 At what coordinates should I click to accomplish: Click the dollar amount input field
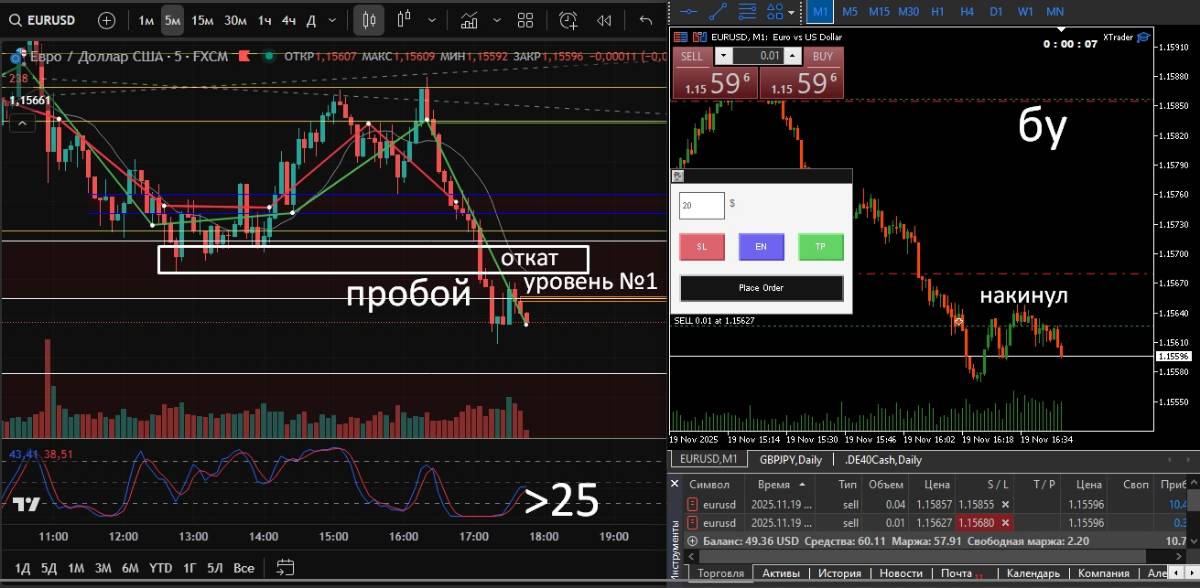pyautogui.click(x=701, y=206)
